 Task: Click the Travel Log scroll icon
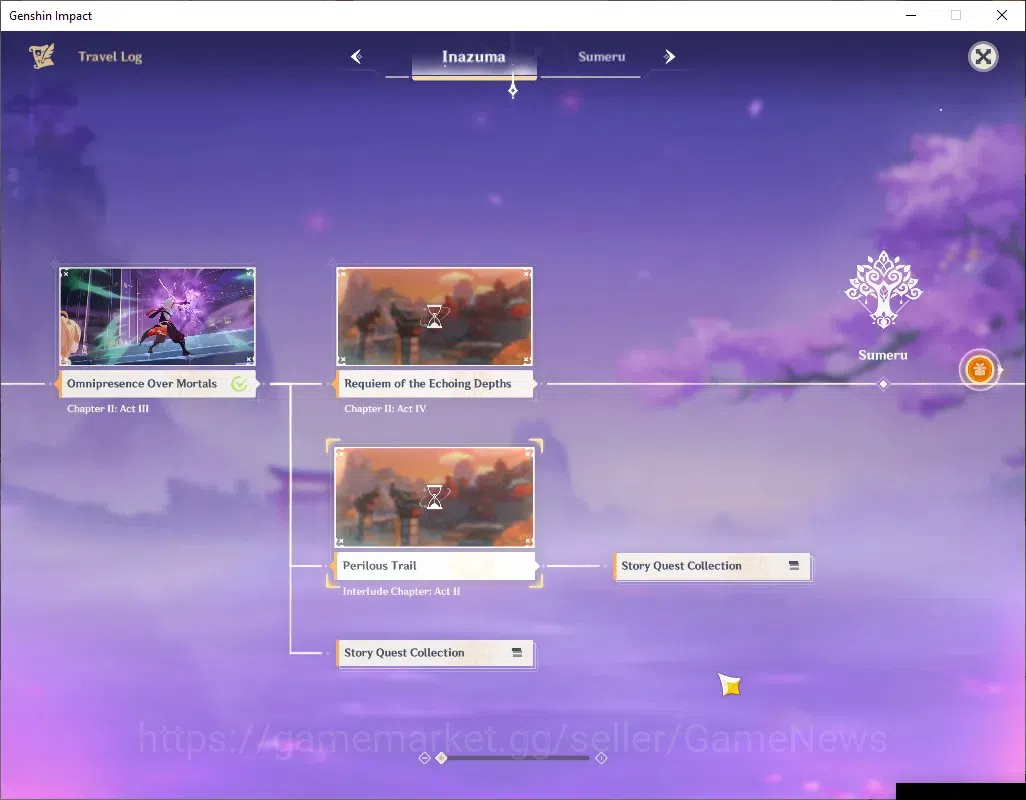coord(42,56)
